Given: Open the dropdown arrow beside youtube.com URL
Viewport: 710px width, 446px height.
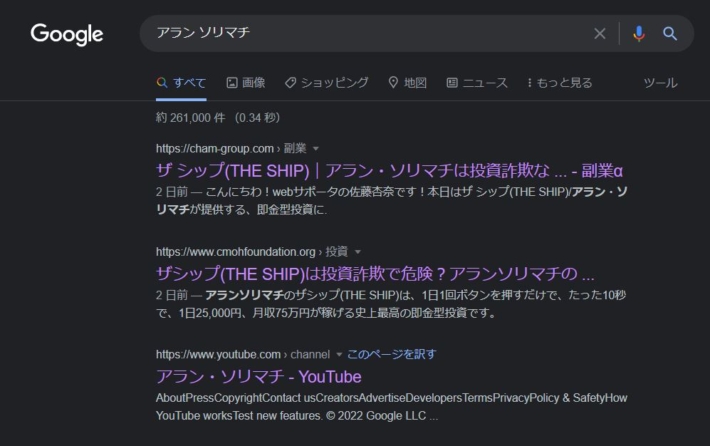Looking at the screenshot, I should coord(339,355).
